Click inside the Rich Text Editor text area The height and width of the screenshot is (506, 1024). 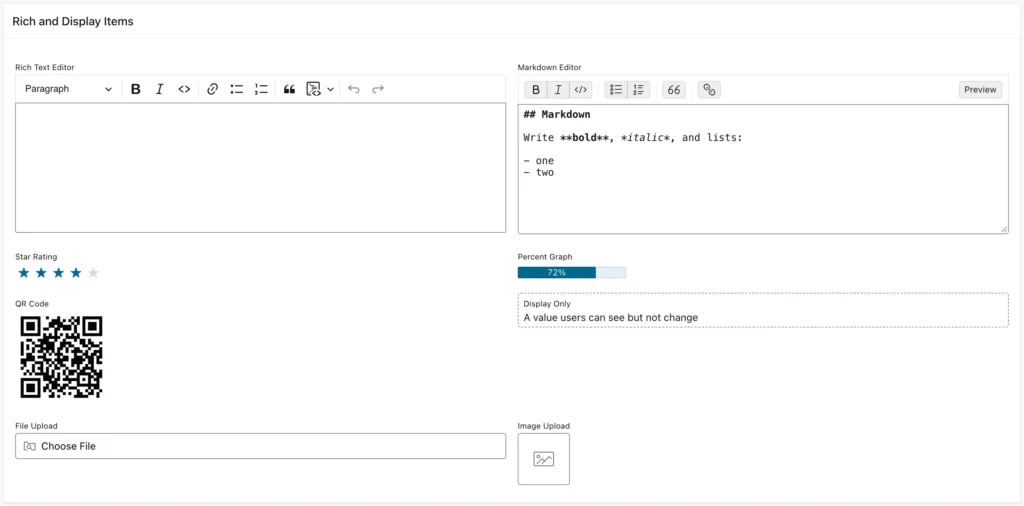(x=261, y=167)
